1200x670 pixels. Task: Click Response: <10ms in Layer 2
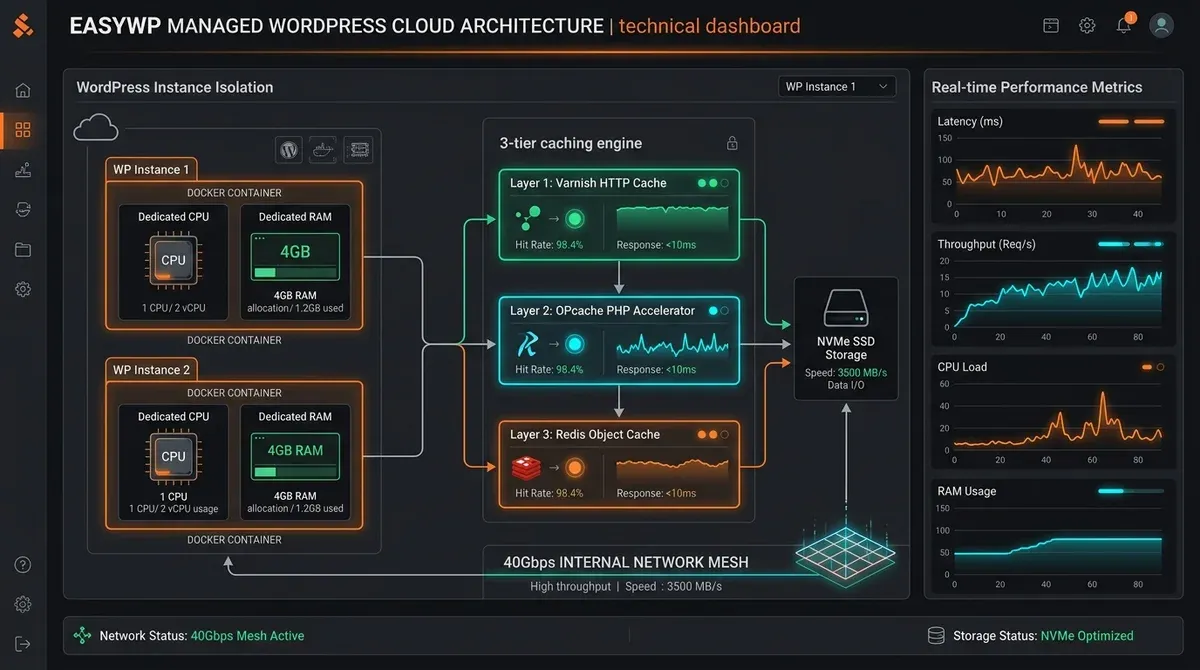click(x=656, y=370)
